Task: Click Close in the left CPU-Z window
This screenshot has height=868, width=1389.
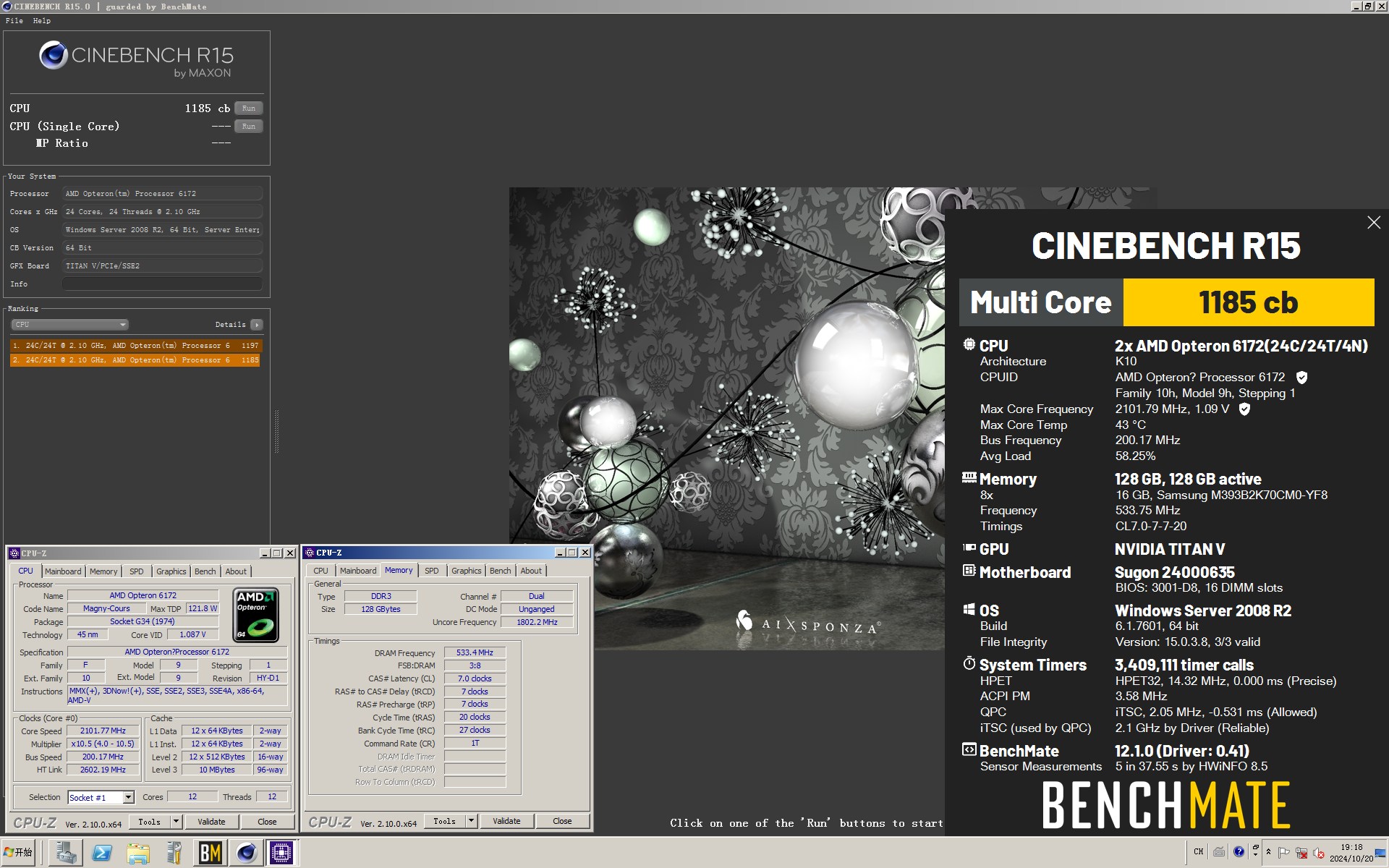Action: click(267, 822)
